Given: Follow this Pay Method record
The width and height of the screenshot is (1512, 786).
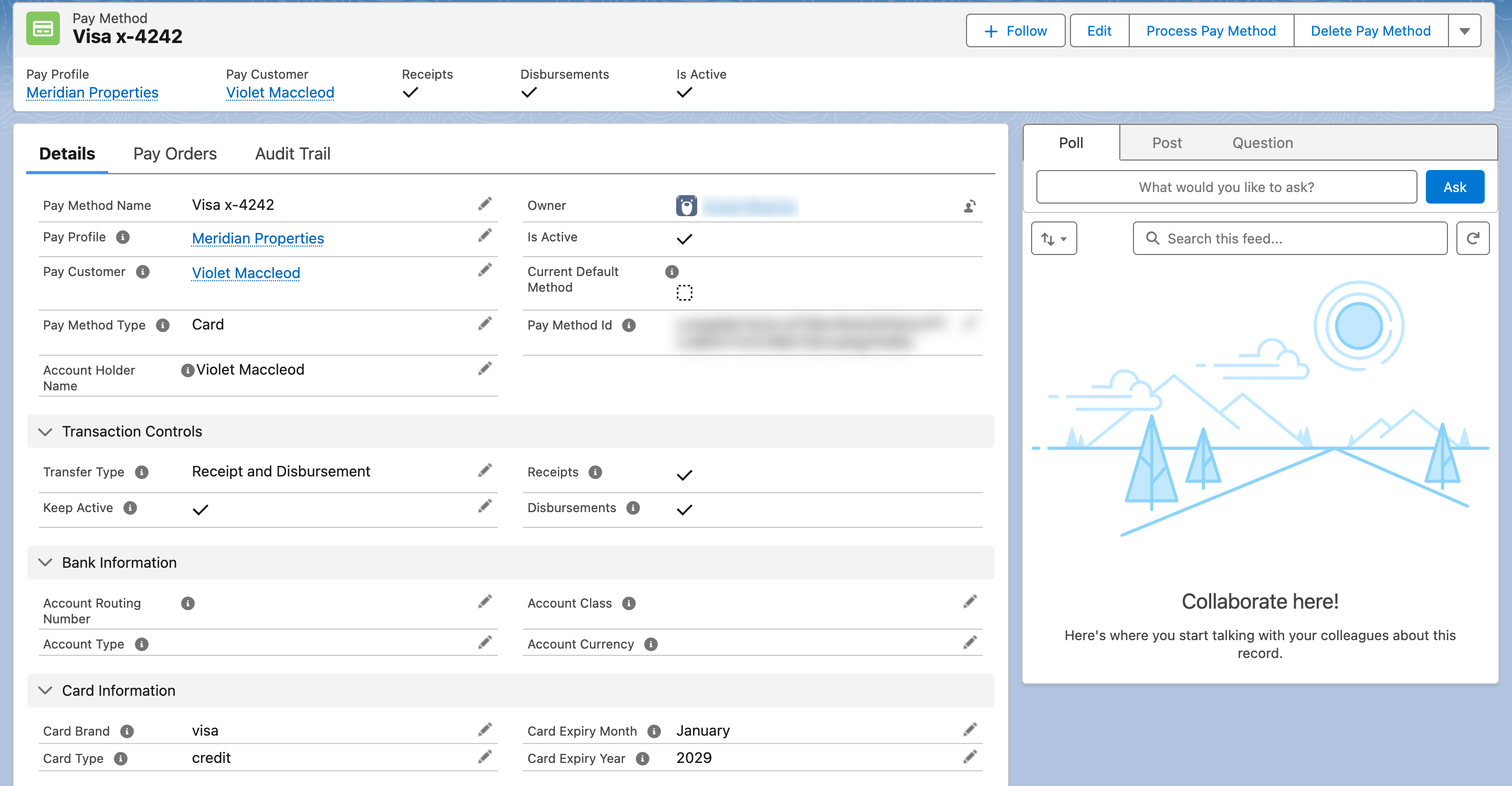Looking at the screenshot, I should click(1015, 31).
